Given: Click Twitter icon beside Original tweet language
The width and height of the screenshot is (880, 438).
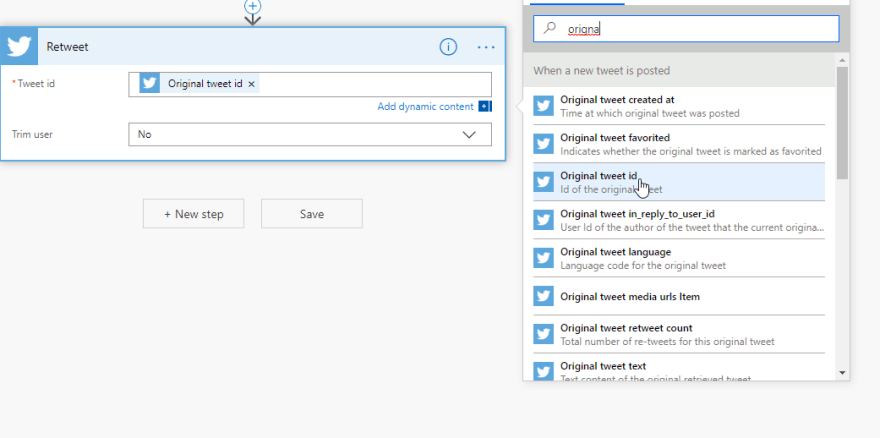Looking at the screenshot, I should point(543,258).
